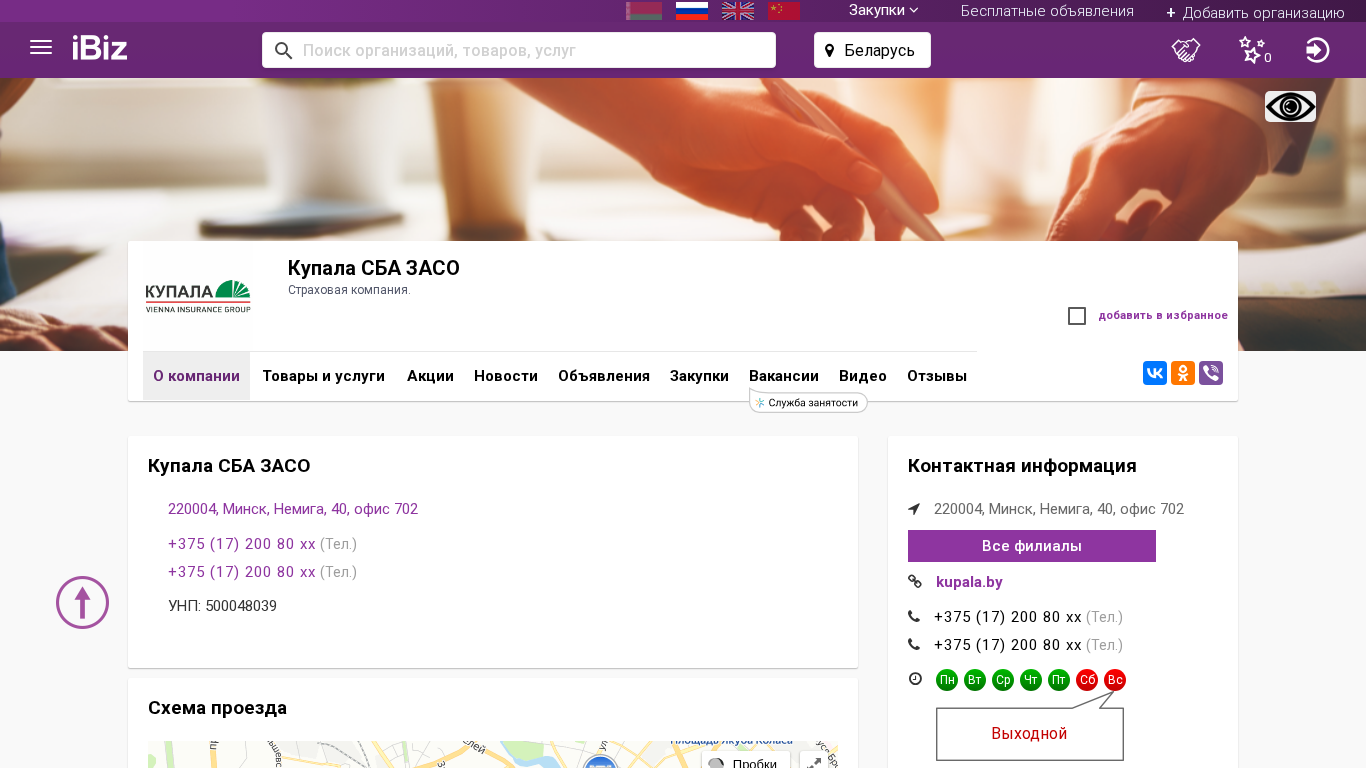Image resolution: width=1366 pixels, height=768 pixels.
Task: Select Monday (Пн) schedule circle
Action: (x=947, y=680)
